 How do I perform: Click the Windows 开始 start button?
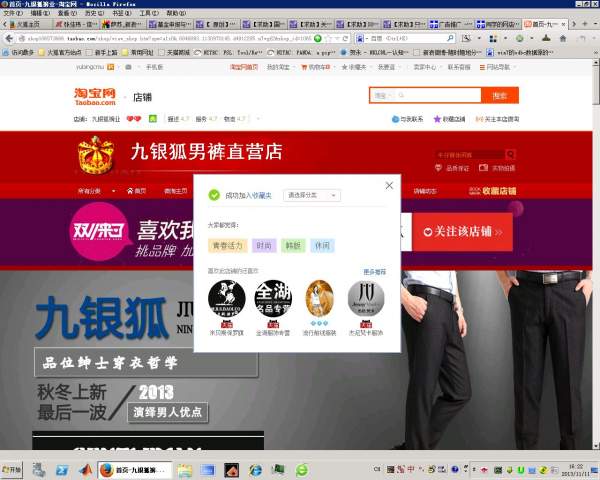pos(12,470)
